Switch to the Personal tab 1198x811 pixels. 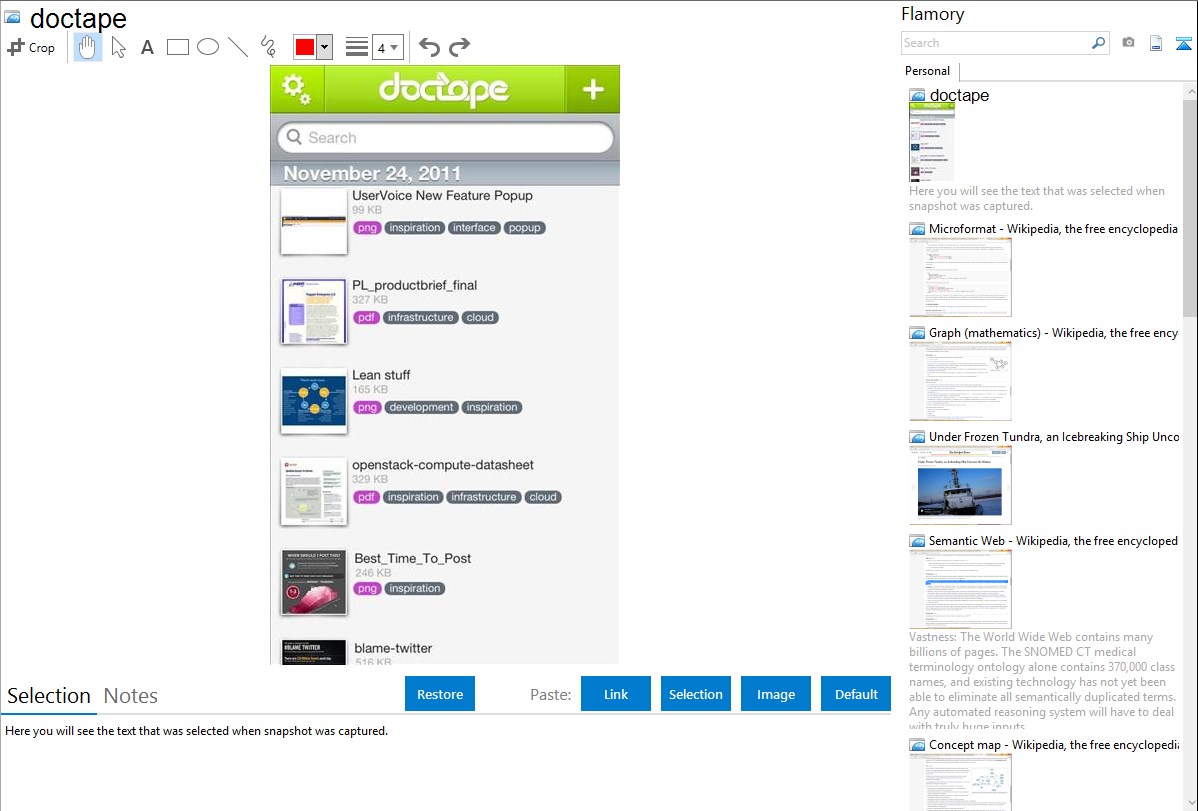[928, 71]
